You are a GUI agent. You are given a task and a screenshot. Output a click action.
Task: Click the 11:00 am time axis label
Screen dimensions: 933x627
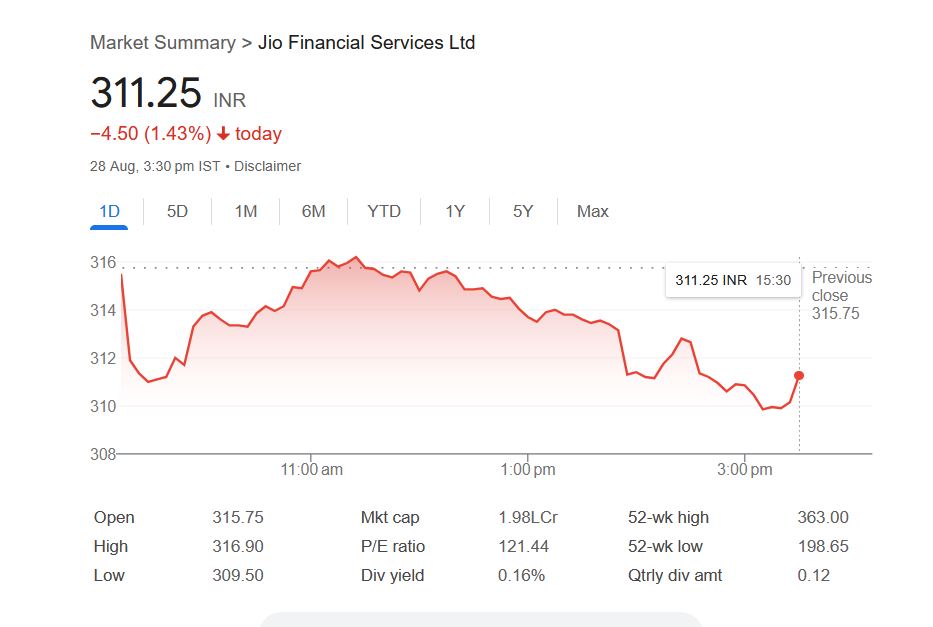click(312, 469)
